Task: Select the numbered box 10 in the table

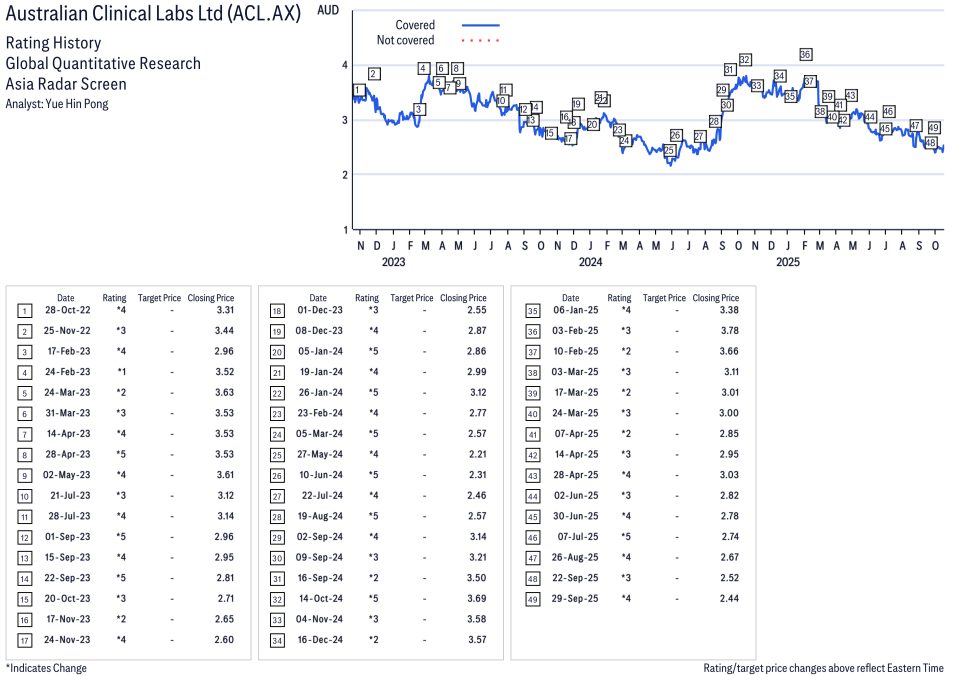Action: point(24,495)
